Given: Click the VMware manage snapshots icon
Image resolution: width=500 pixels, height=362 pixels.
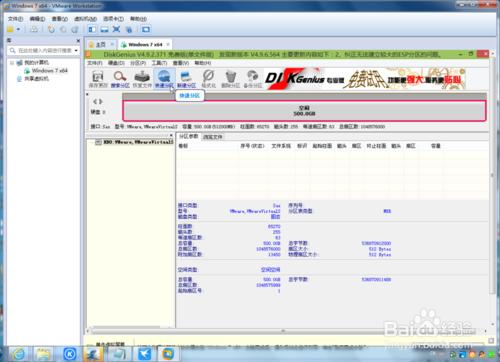Looking at the screenshot, I should click(x=75, y=29).
